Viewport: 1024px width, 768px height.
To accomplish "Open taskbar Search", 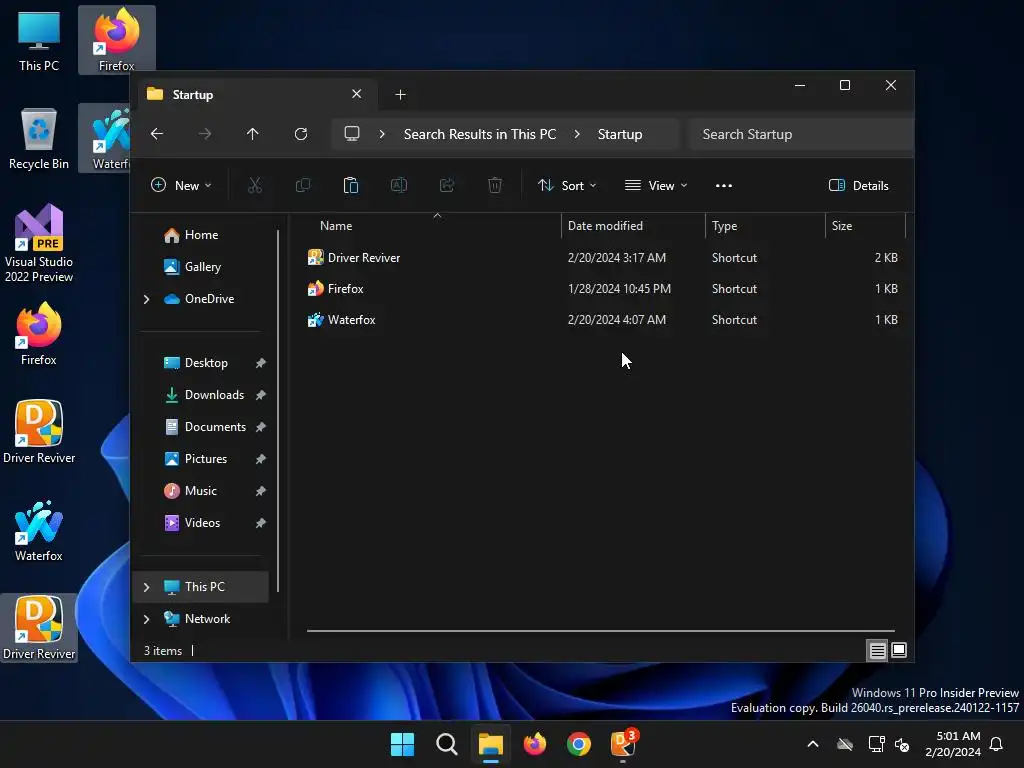I will (x=447, y=744).
